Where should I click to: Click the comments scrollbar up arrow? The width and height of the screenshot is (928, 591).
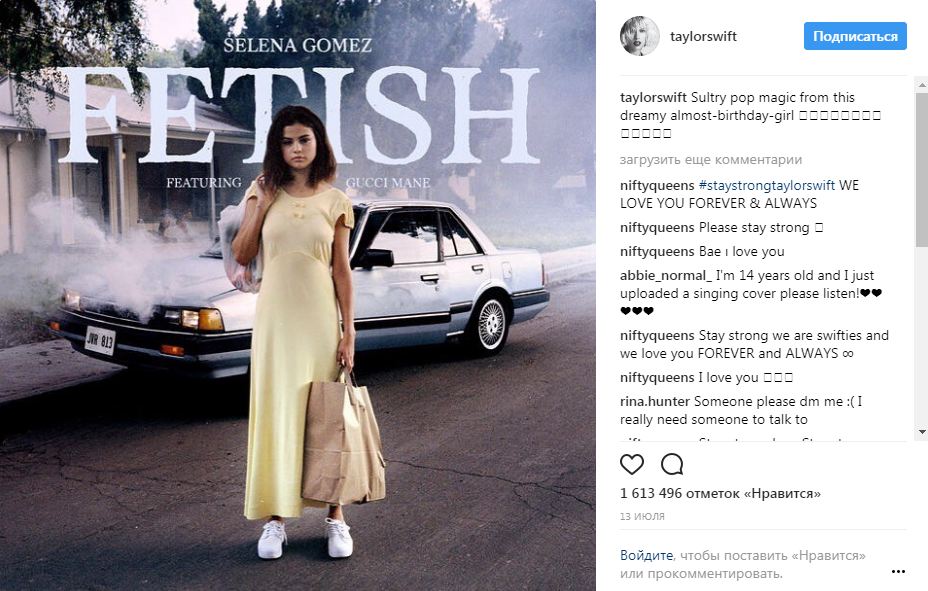[921, 85]
